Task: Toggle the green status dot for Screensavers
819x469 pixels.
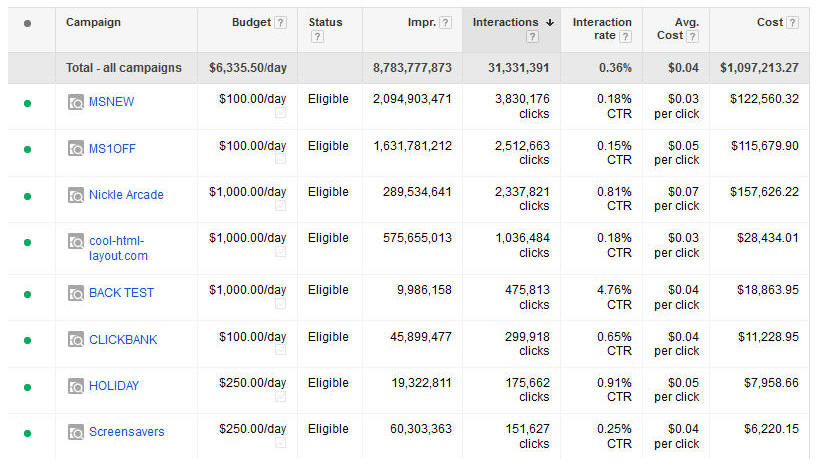Action: pos(27,433)
